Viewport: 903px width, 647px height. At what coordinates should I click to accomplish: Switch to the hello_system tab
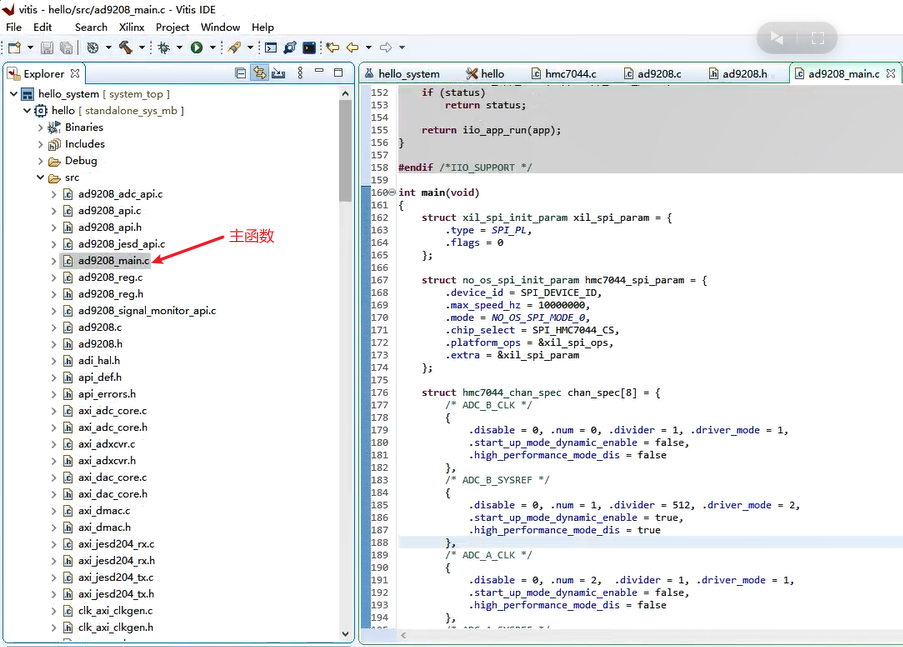pyautogui.click(x=401, y=74)
